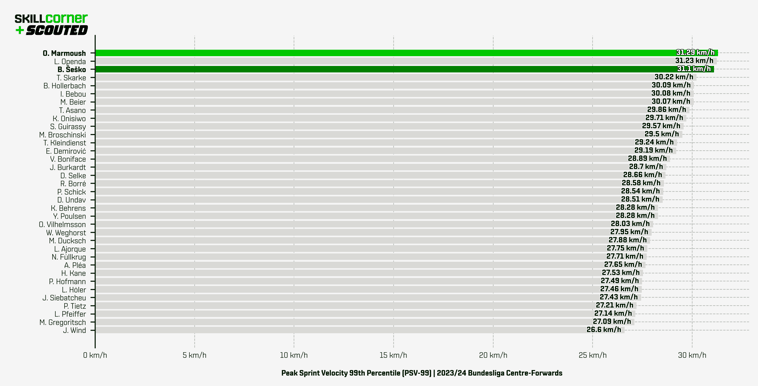Screen dimensions: 758x386
Task: Select the O. Marmoush bright green bar
Action: point(407,53)
